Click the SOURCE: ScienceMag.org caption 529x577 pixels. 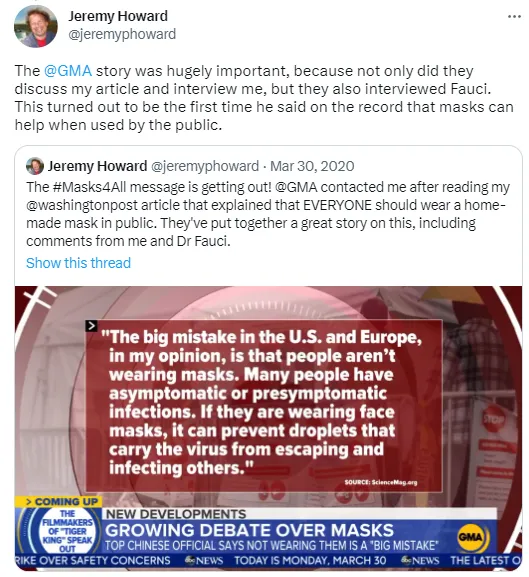pos(381,482)
